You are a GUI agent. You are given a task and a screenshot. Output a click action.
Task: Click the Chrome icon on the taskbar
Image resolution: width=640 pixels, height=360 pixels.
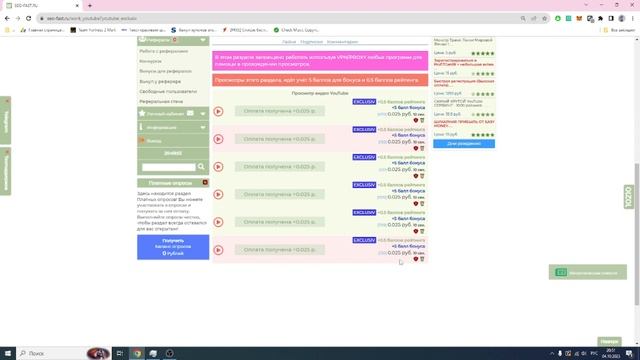137,353
